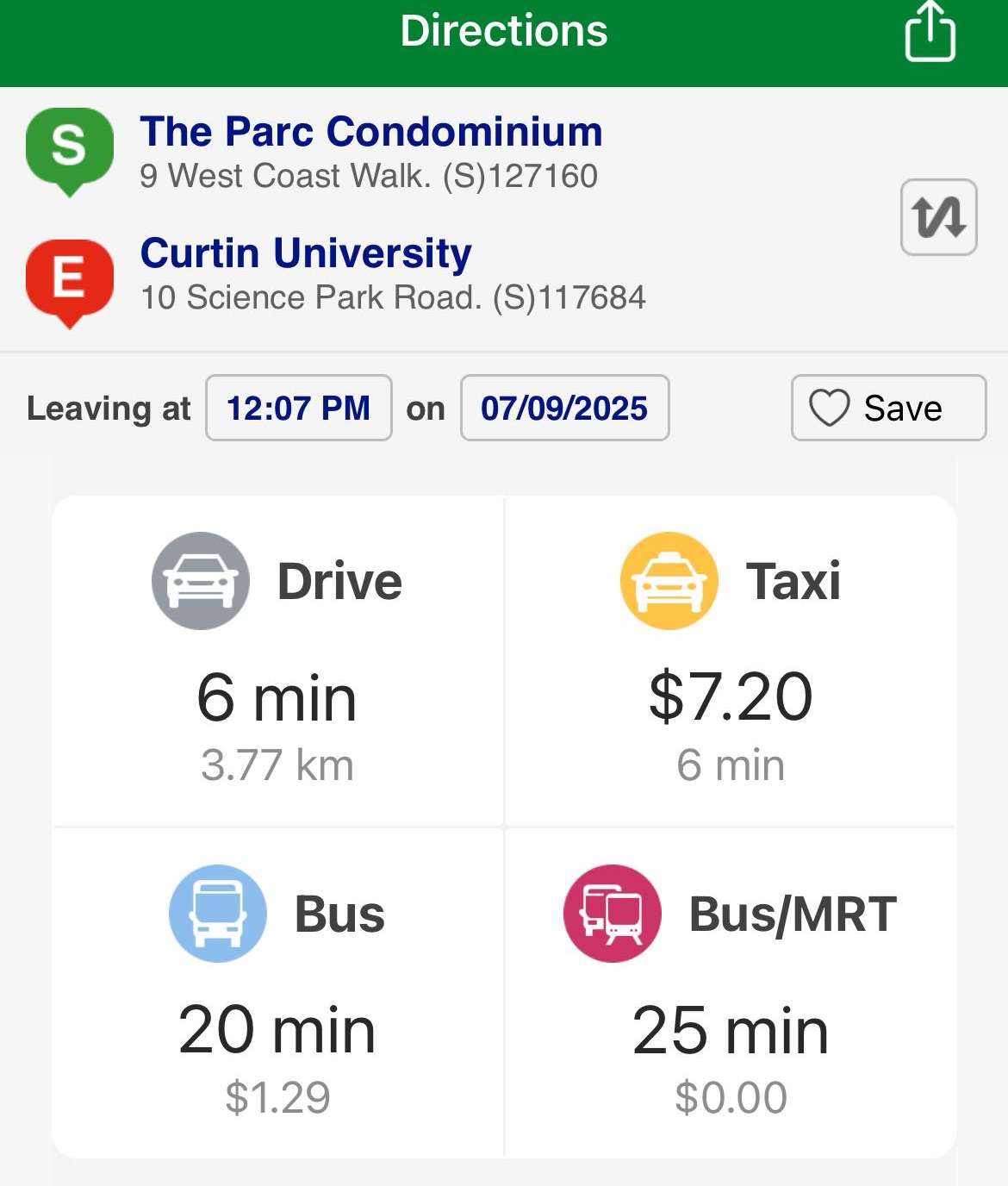Tap 9 West Coast Walk address
This screenshot has height=1186, width=1008.
click(369, 177)
